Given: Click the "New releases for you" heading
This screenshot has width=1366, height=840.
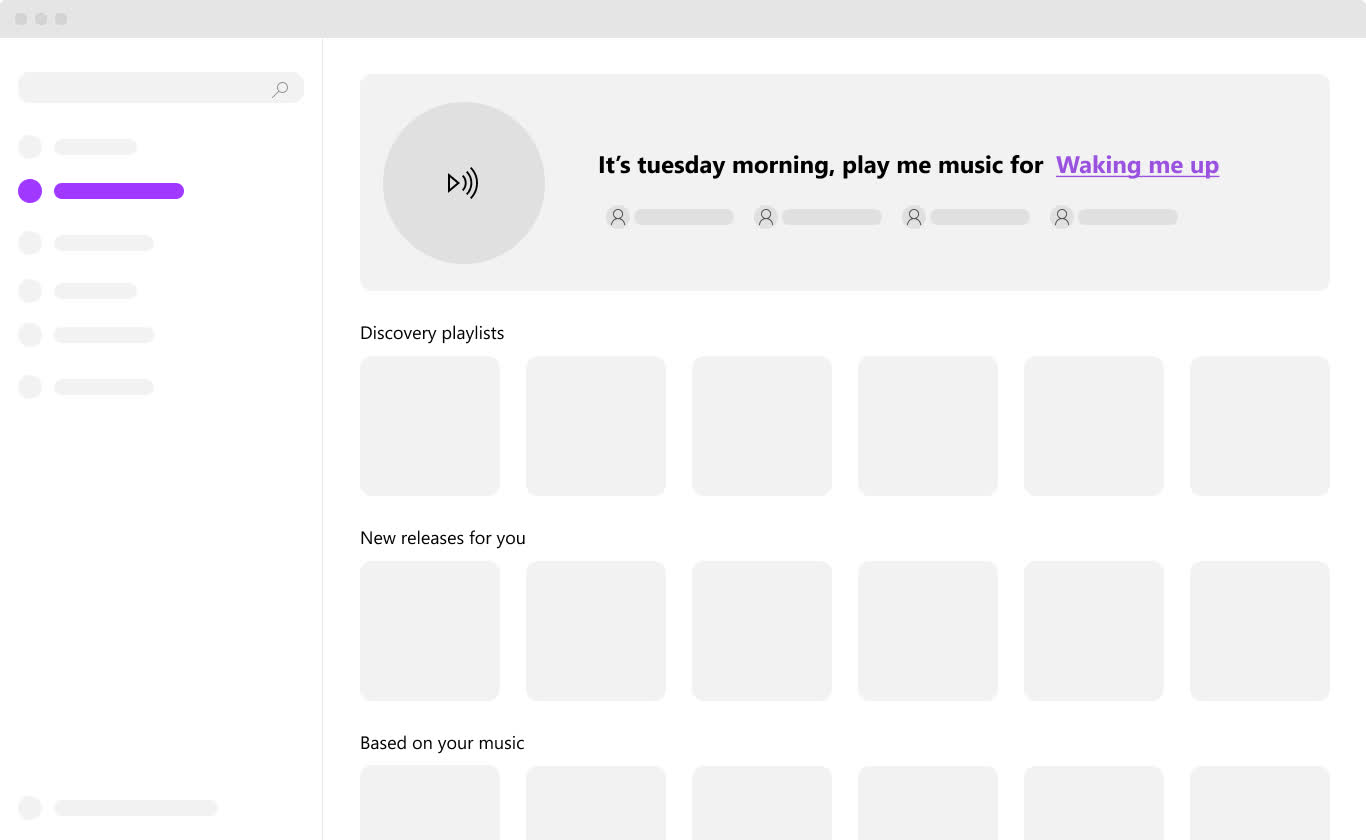Looking at the screenshot, I should coord(443,538).
